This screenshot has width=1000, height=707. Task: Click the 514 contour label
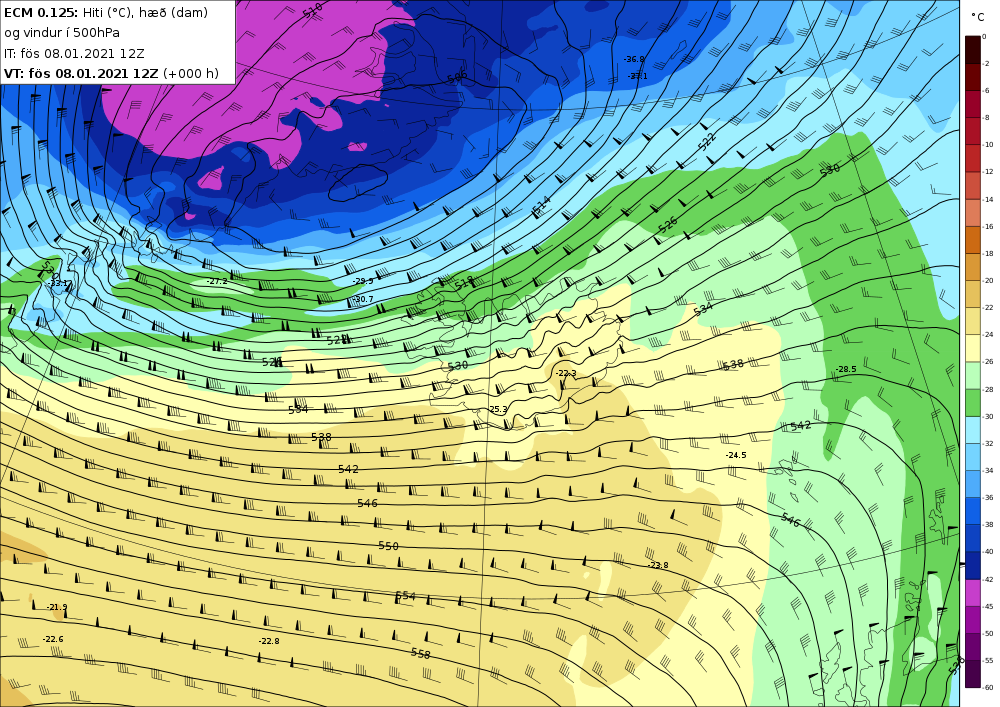[541, 205]
